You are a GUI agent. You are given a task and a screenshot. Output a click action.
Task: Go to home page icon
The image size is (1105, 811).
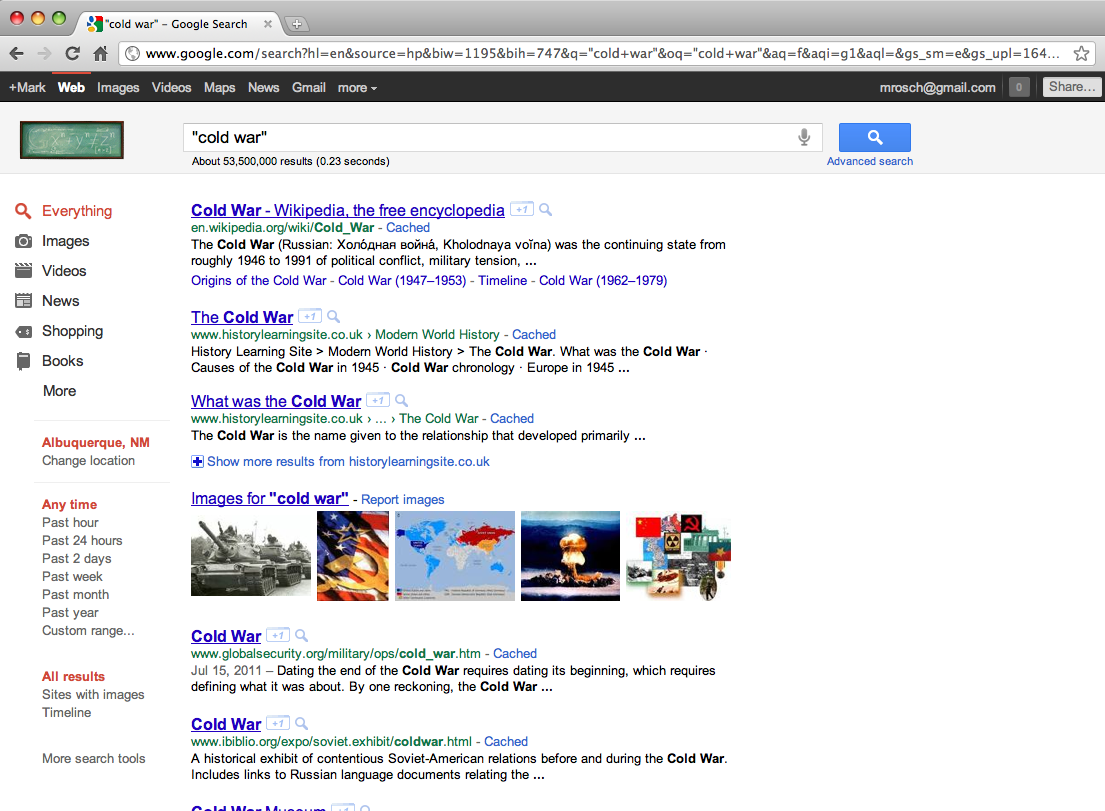tap(101, 54)
